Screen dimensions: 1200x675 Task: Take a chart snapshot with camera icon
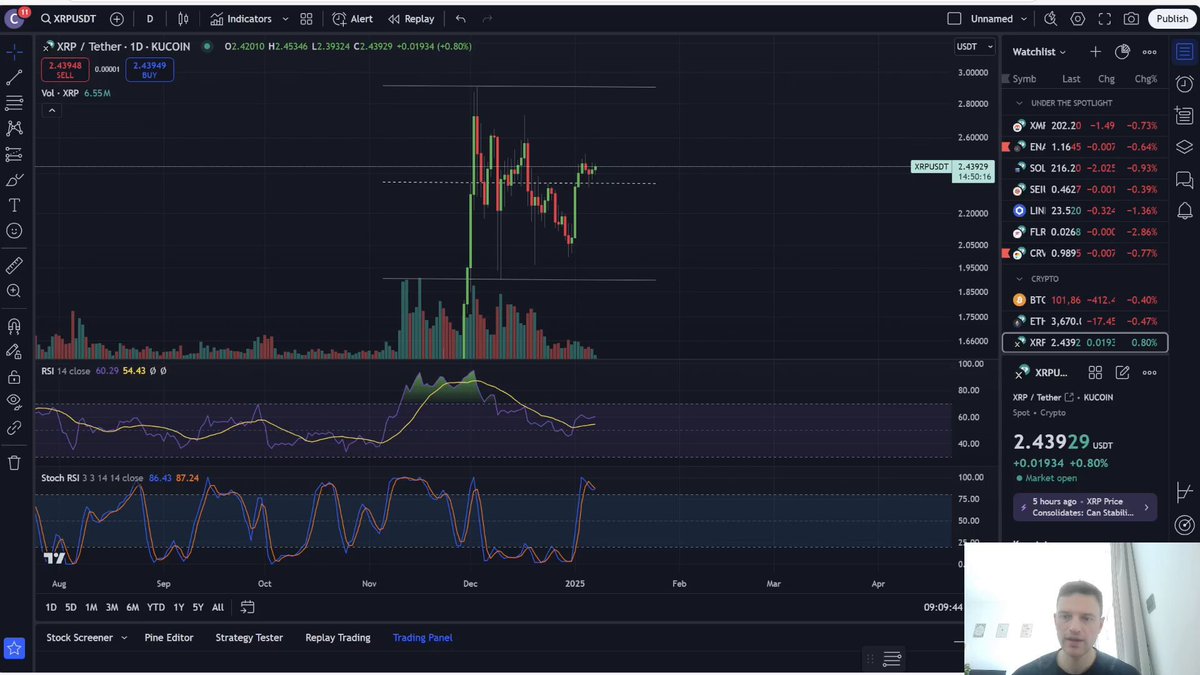[1131, 19]
